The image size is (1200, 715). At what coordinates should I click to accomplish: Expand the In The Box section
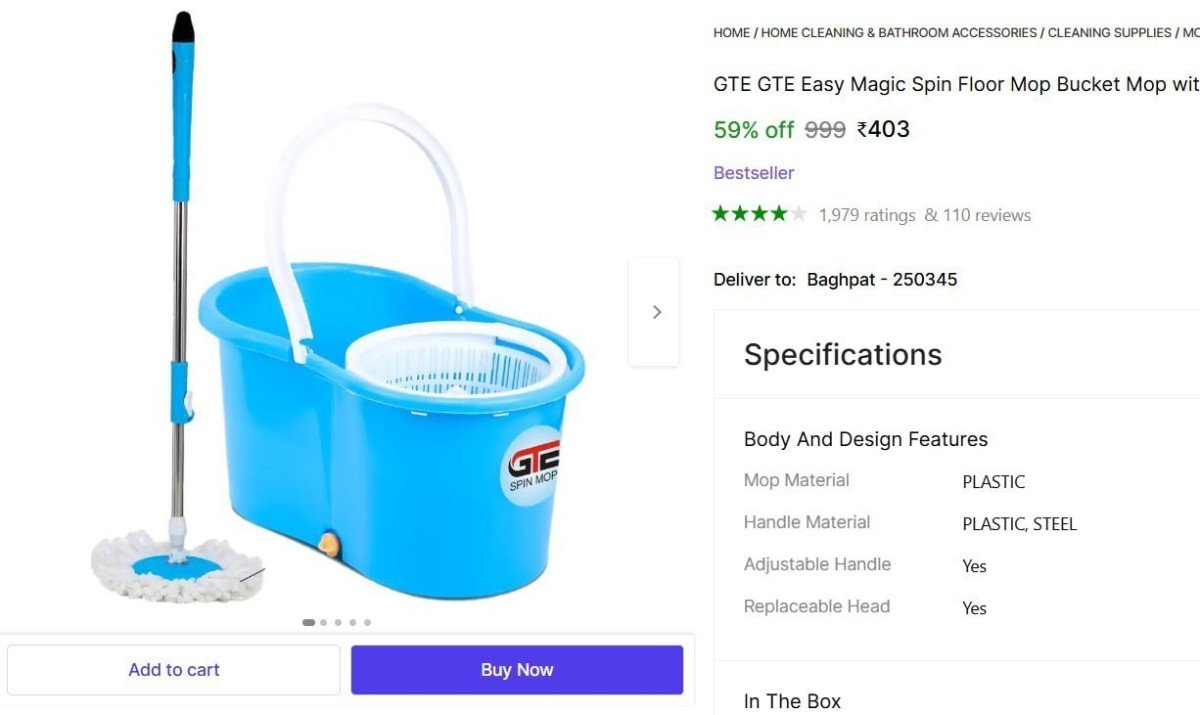[x=792, y=701]
